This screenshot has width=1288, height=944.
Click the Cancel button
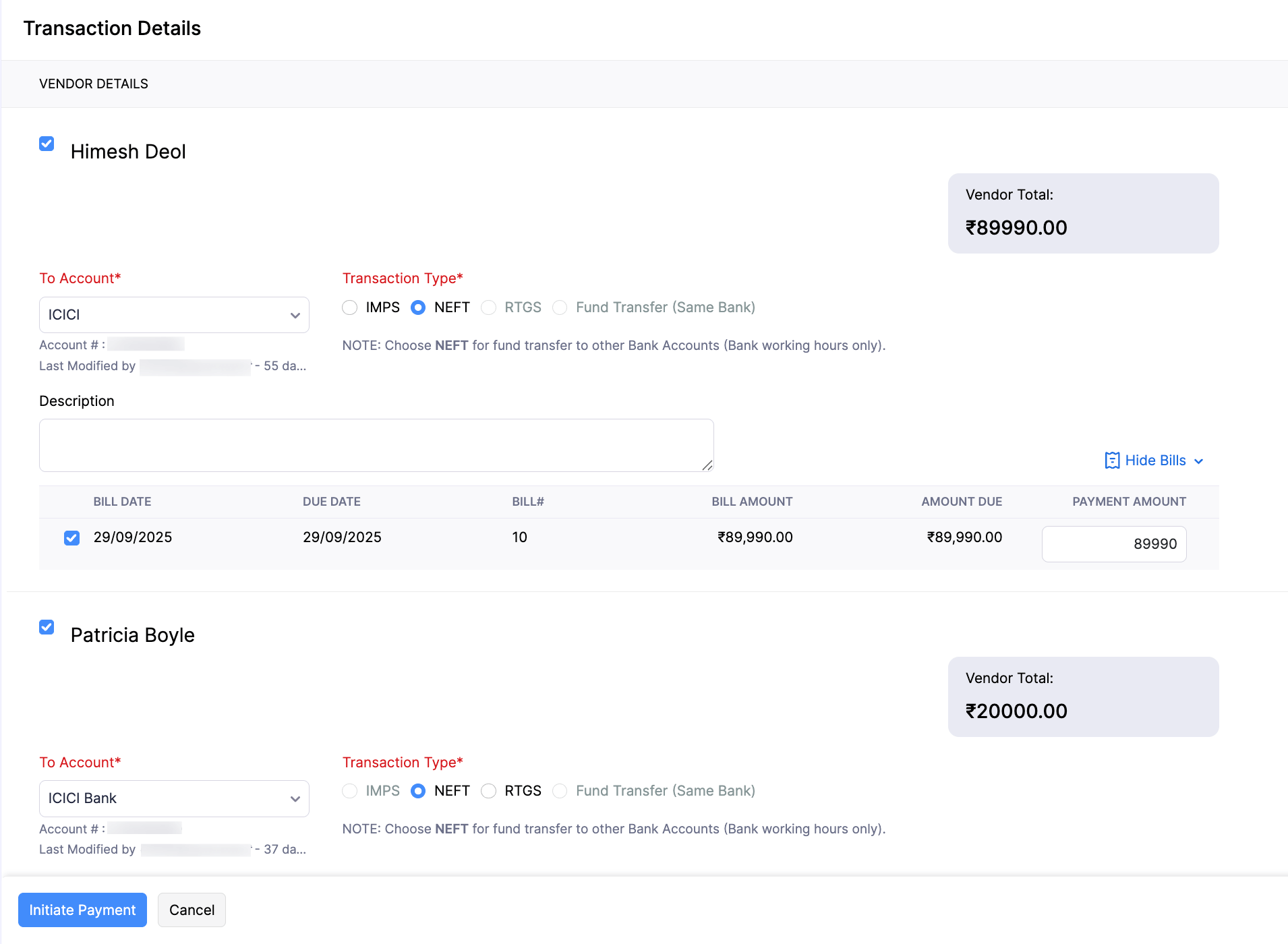(192, 910)
